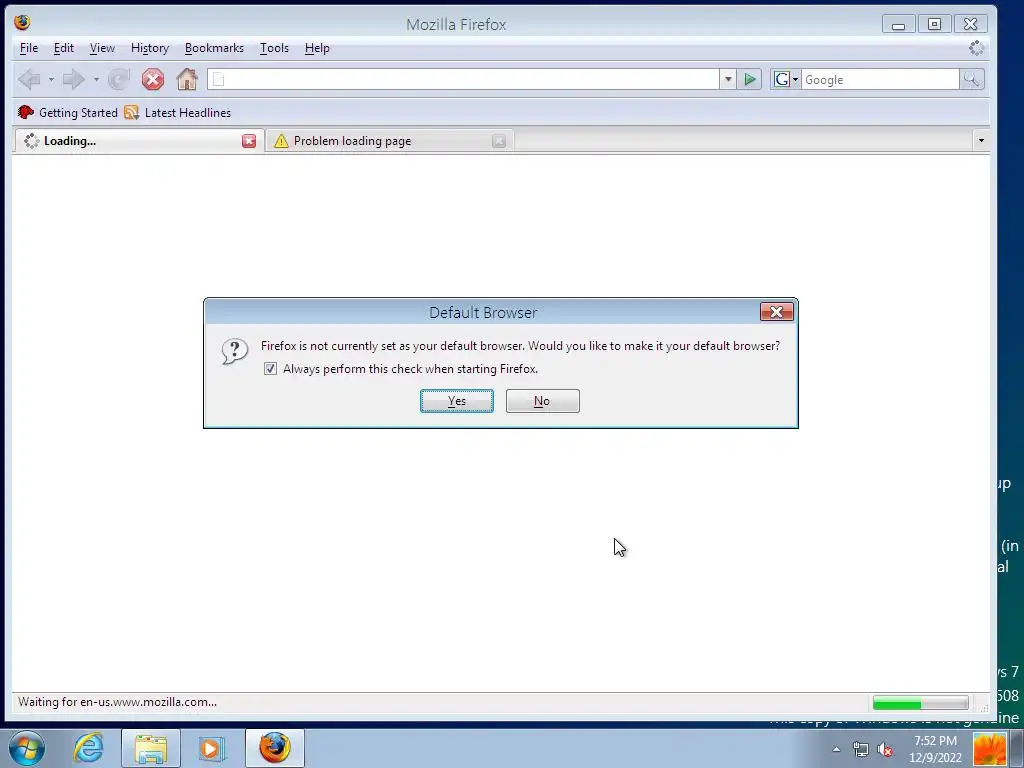The image size is (1024, 768).
Task: Close the Default Browser dialog
Action: tap(776, 312)
